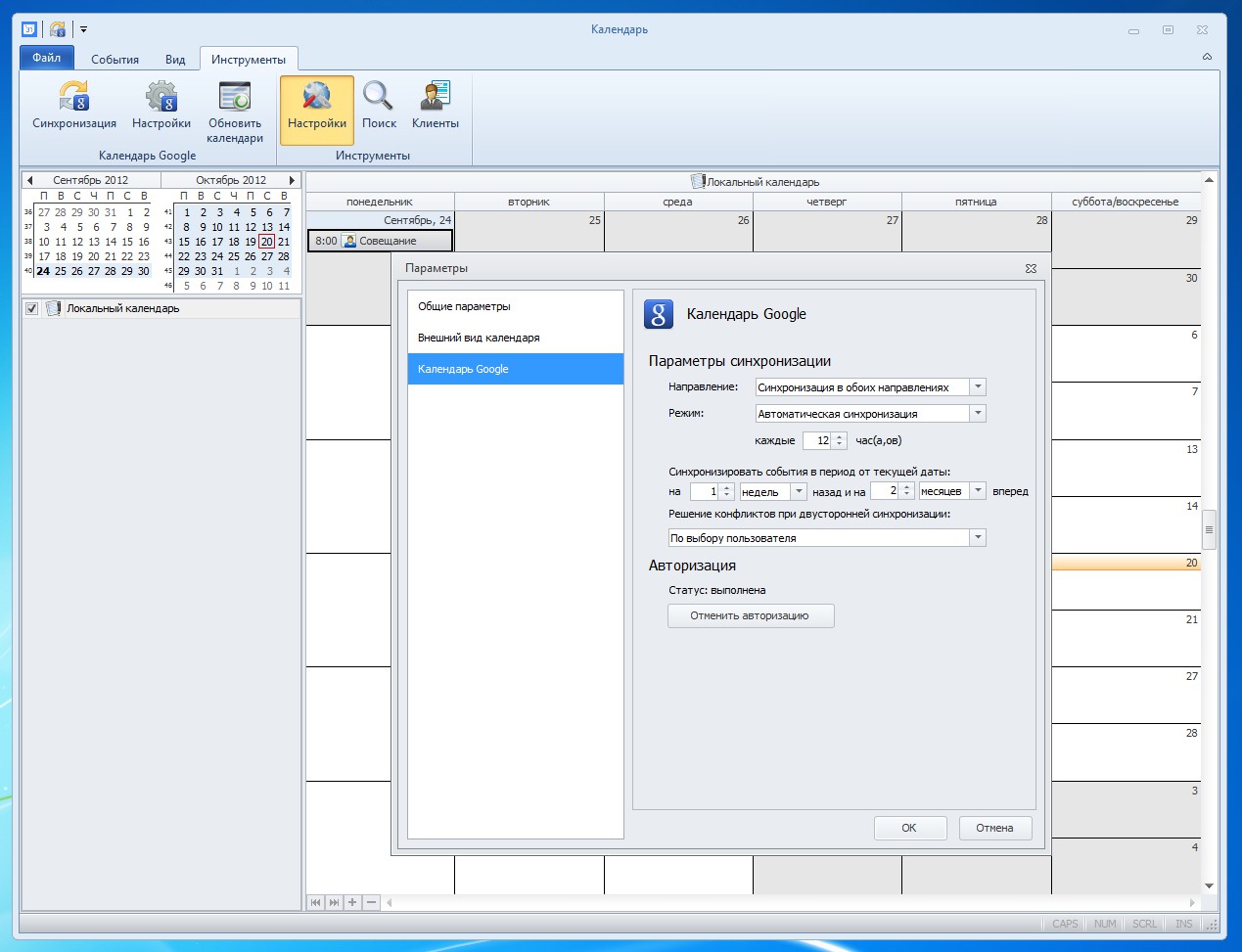The image size is (1242, 952).
Task: Open conflict resolution dropdown По выбору пользователя
Action: (977, 538)
